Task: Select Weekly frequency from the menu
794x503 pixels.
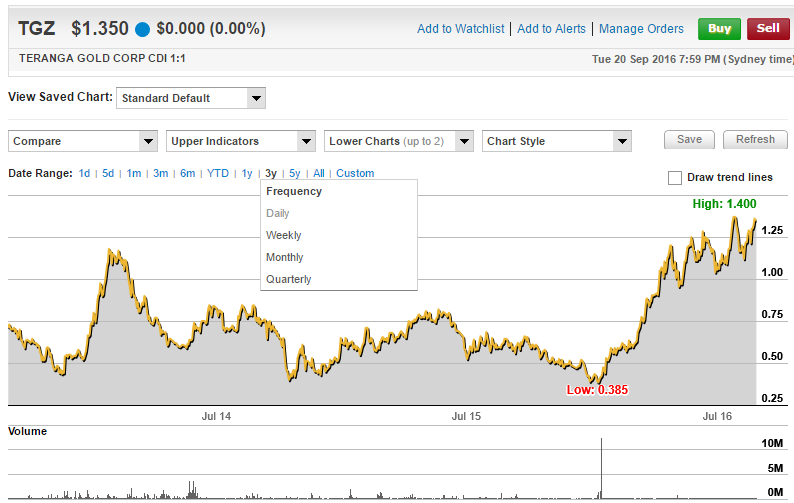Action: 283,235
